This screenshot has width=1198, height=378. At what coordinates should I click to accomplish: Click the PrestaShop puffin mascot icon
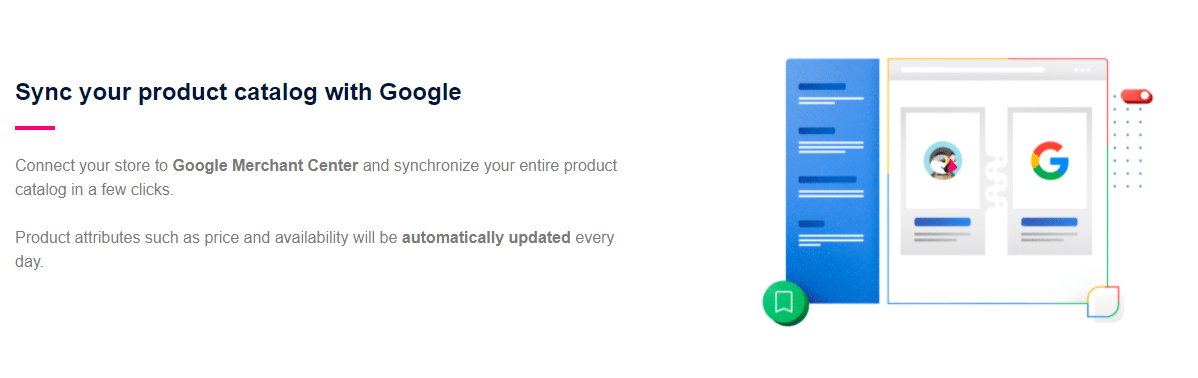[x=943, y=161]
